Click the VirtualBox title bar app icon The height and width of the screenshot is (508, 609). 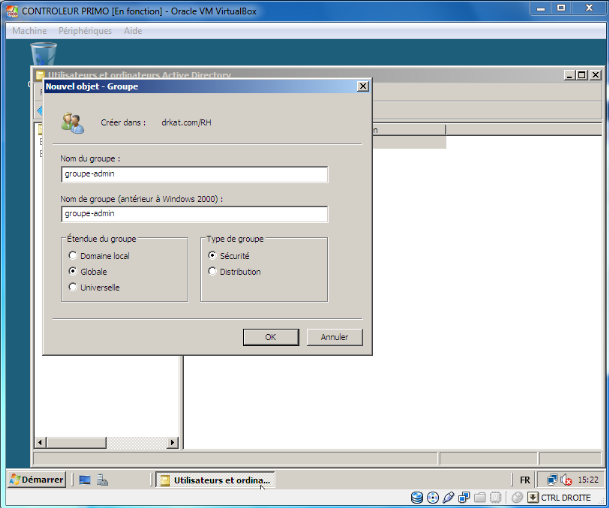pos(12,11)
